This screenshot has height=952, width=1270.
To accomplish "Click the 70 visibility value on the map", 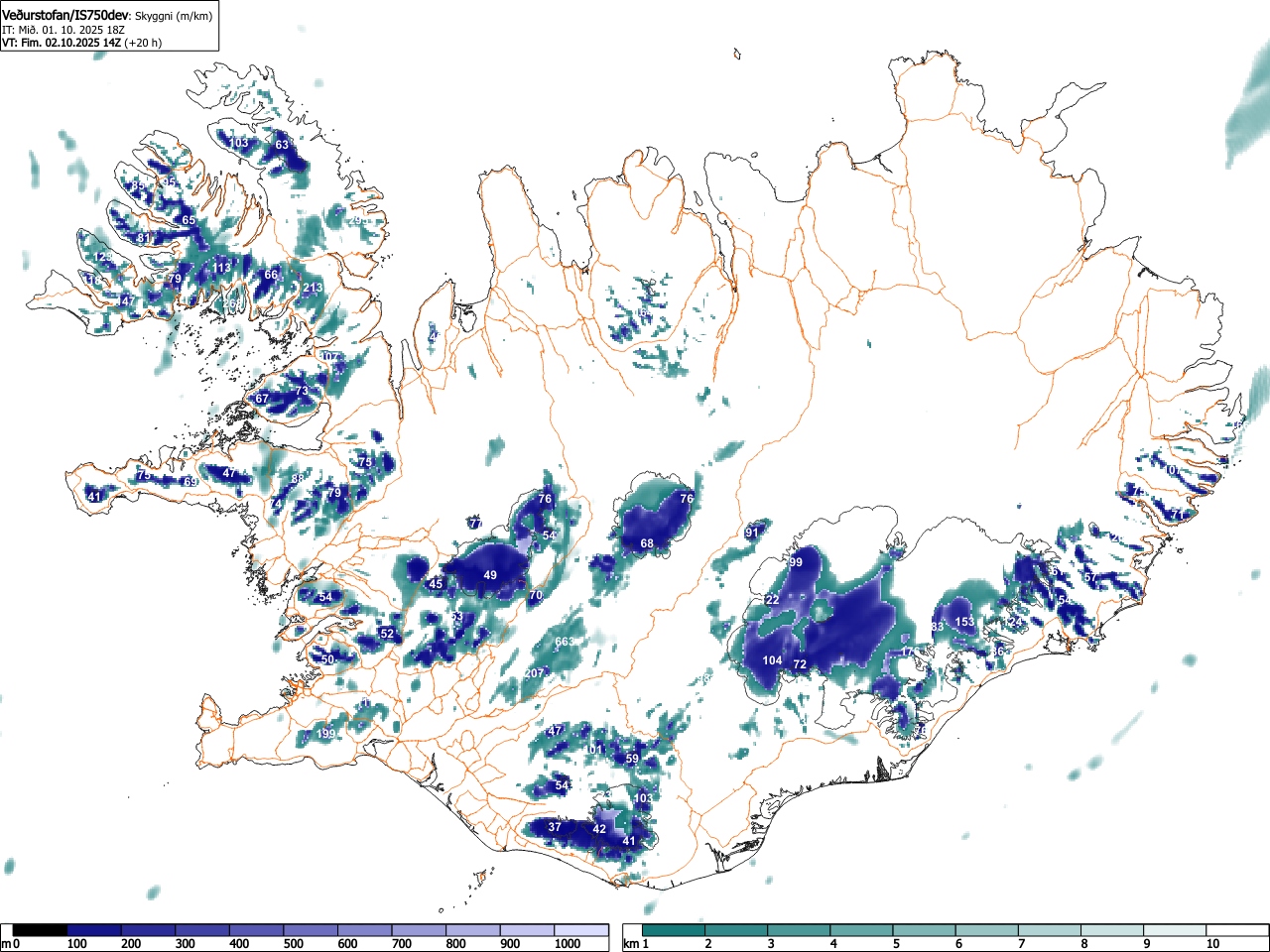I will coord(536,596).
